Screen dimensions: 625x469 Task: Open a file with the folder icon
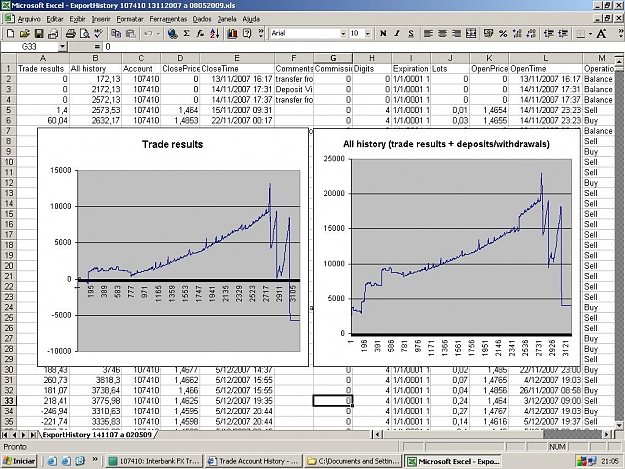point(25,34)
